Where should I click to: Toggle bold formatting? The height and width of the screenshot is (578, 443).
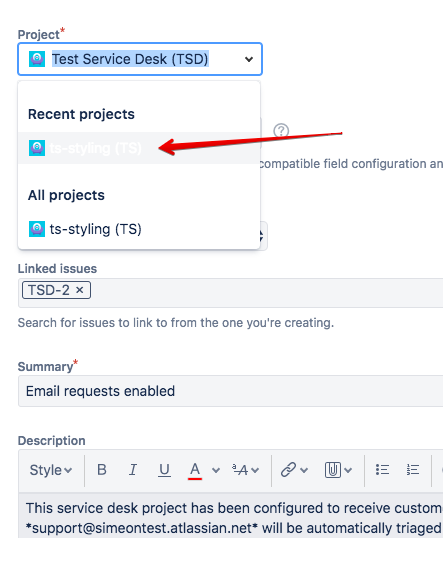coord(102,470)
